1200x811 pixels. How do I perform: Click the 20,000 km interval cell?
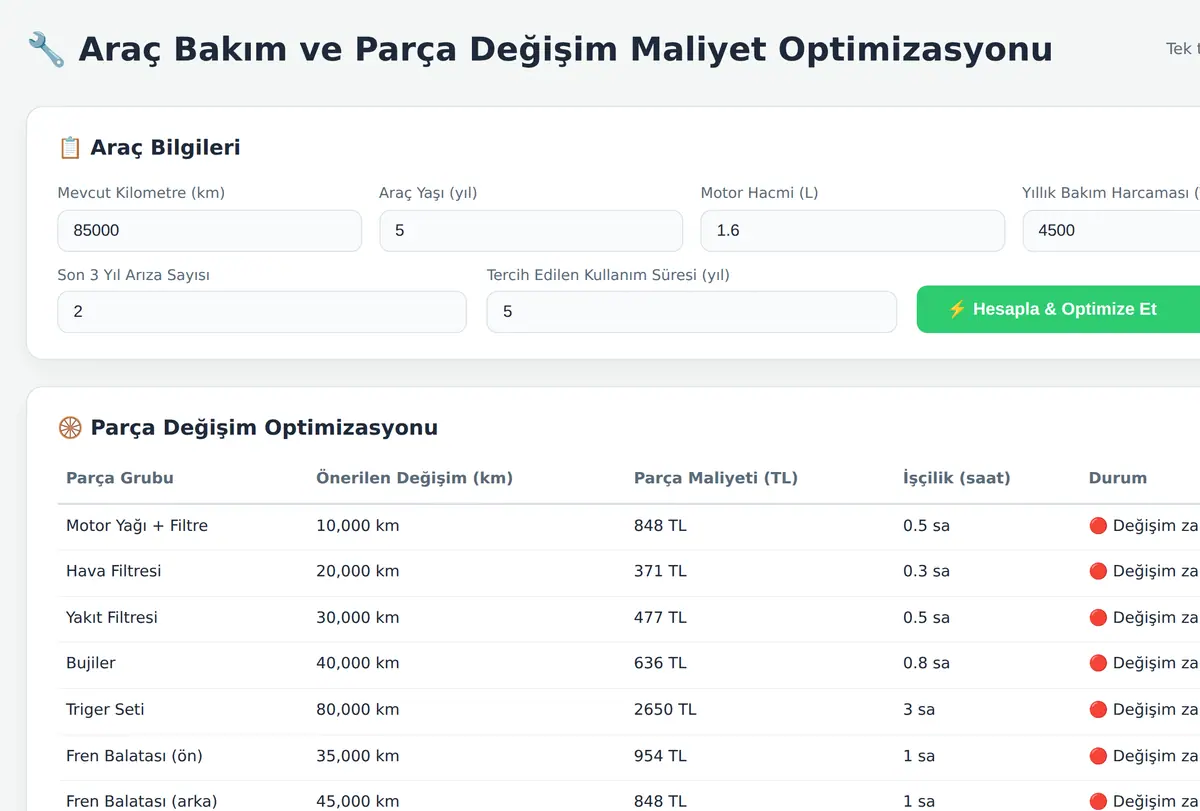click(357, 572)
